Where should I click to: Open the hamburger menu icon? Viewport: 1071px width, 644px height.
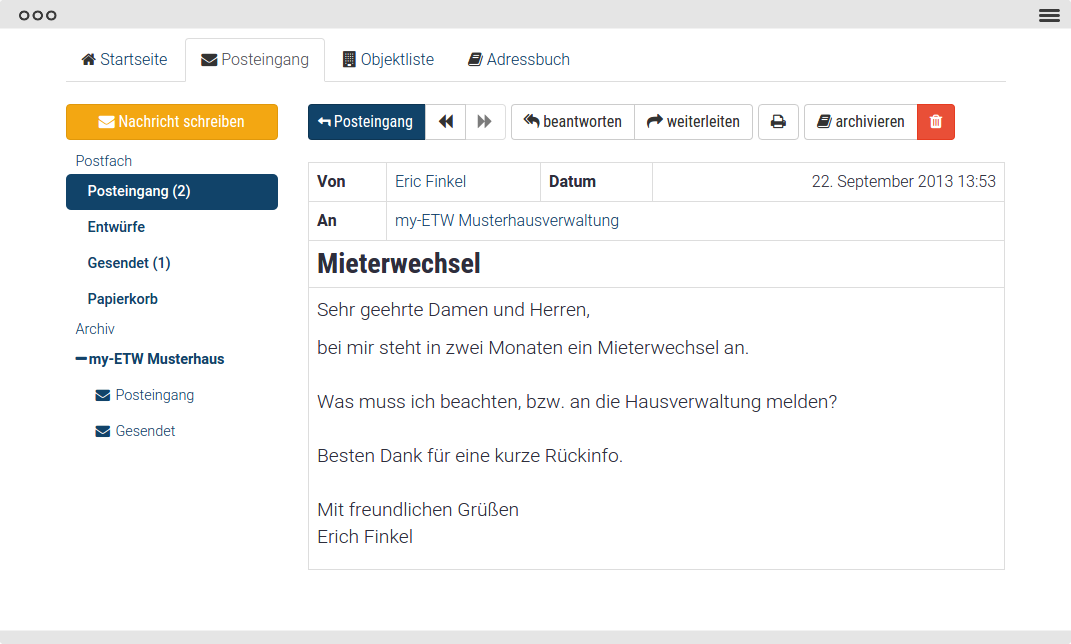(x=1049, y=15)
